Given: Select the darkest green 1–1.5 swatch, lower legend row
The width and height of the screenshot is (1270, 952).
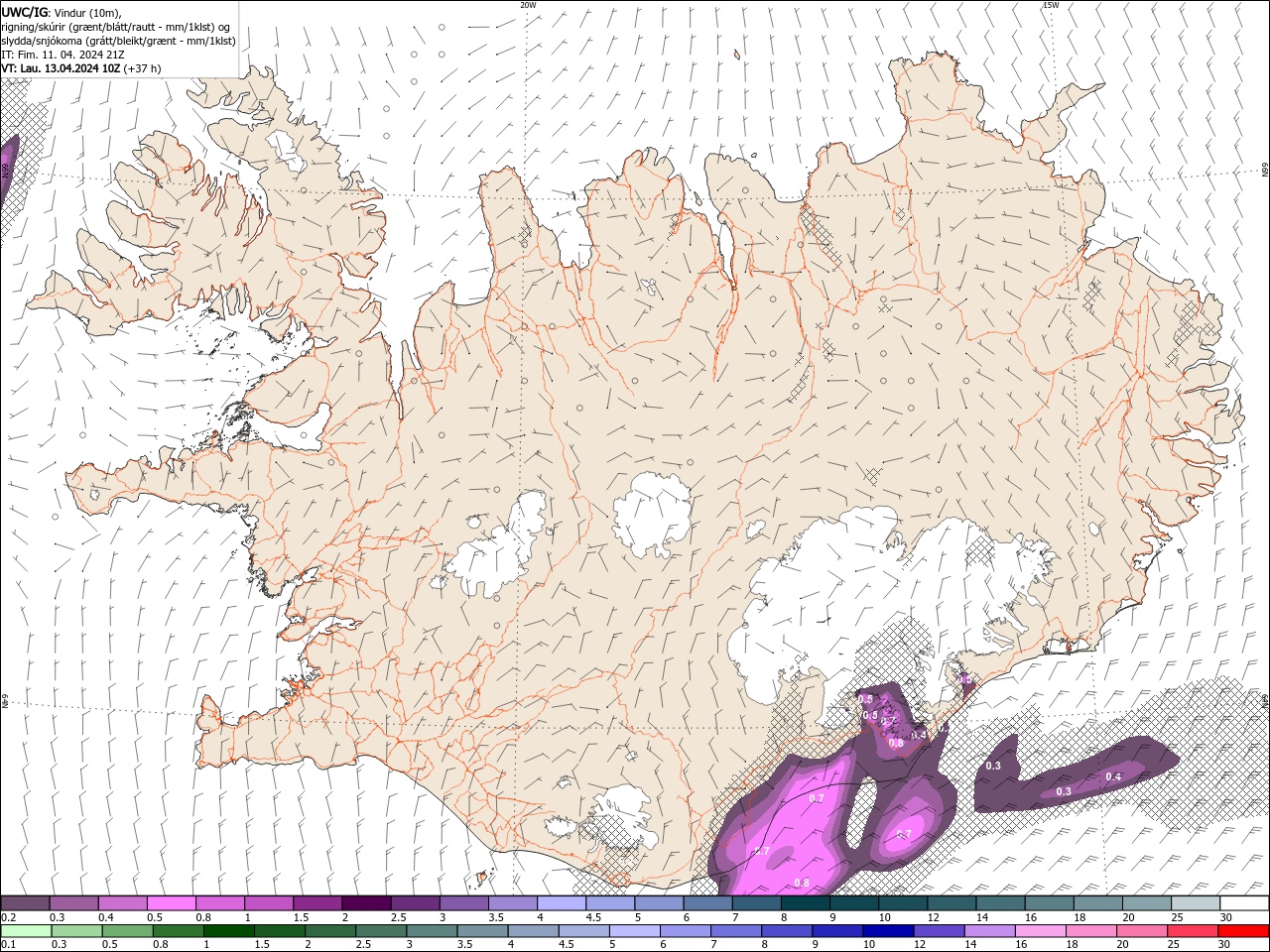Looking at the screenshot, I should [228, 931].
